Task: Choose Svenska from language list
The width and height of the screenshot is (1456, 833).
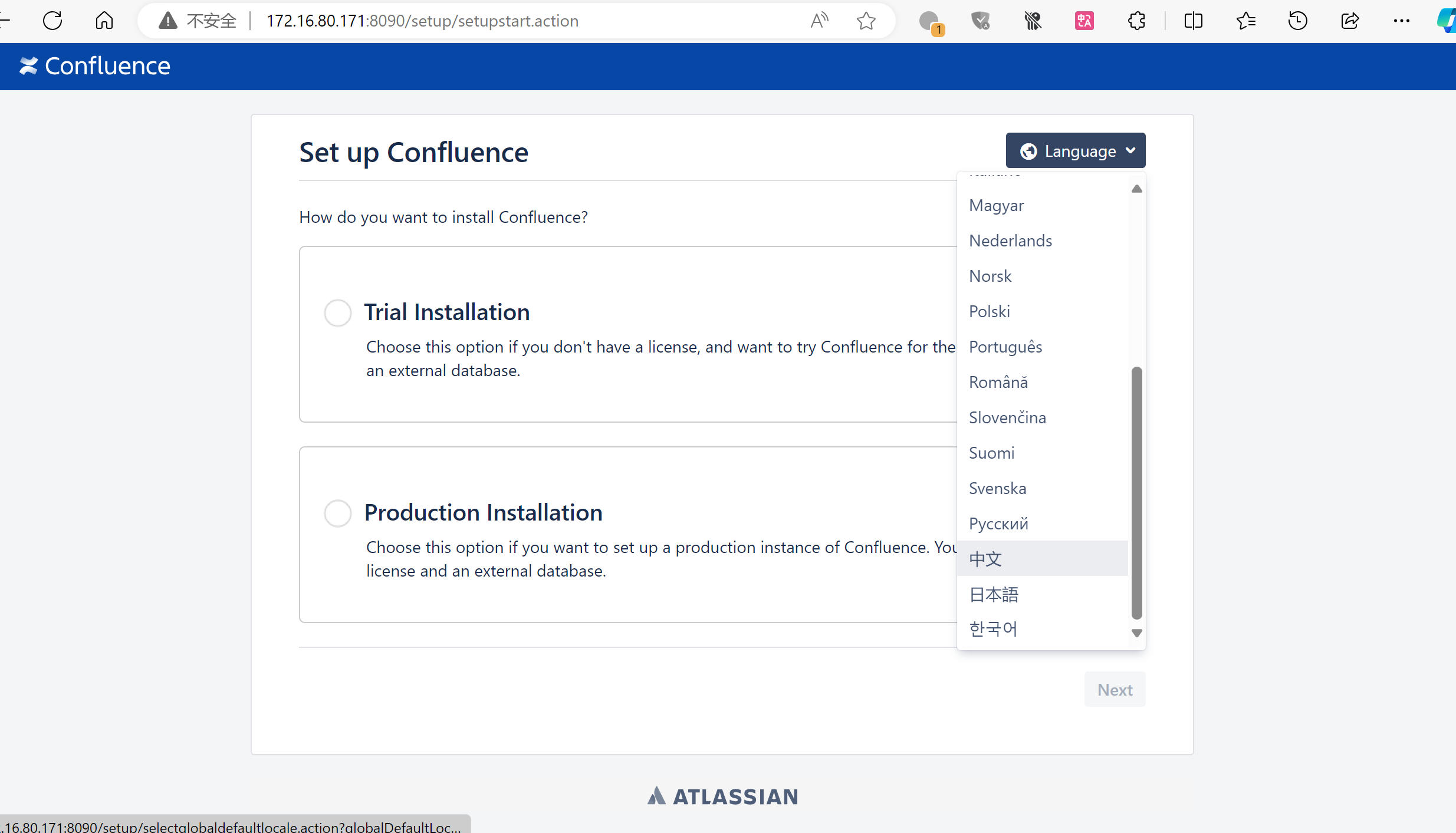Action: pos(1042,488)
